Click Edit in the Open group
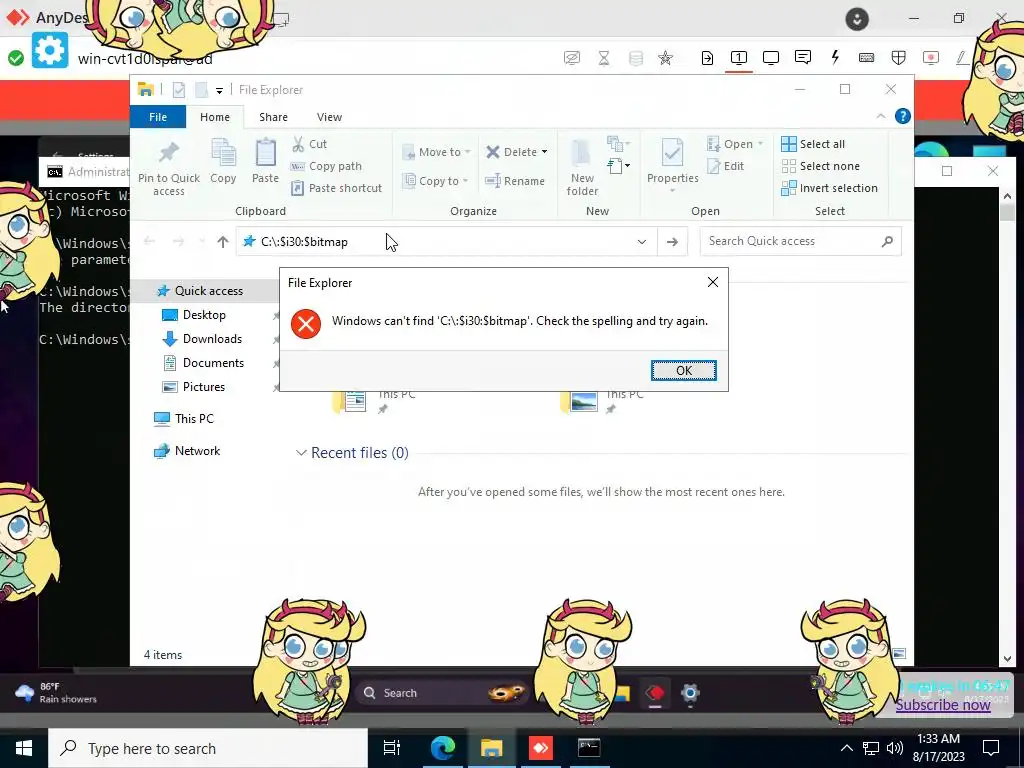1024x768 pixels. [x=726, y=166]
